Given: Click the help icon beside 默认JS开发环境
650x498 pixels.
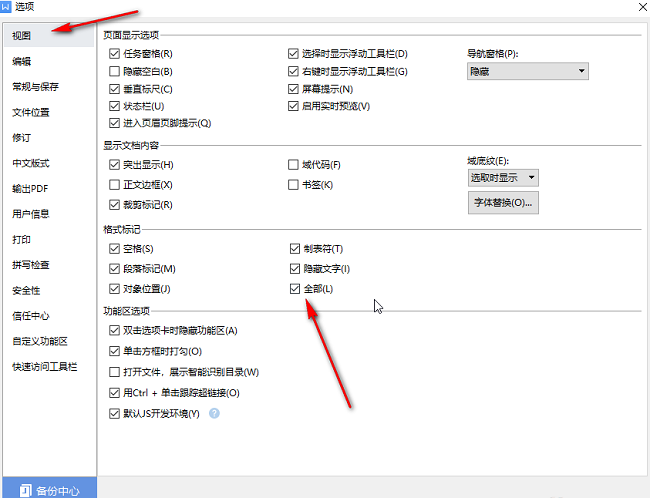Looking at the screenshot, I should [x=214, y=413].
